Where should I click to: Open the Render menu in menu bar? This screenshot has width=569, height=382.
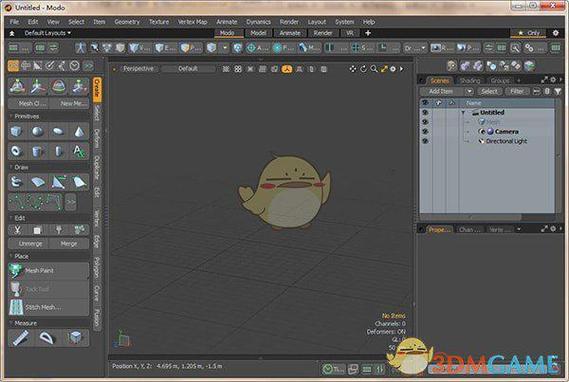point(289,22)
